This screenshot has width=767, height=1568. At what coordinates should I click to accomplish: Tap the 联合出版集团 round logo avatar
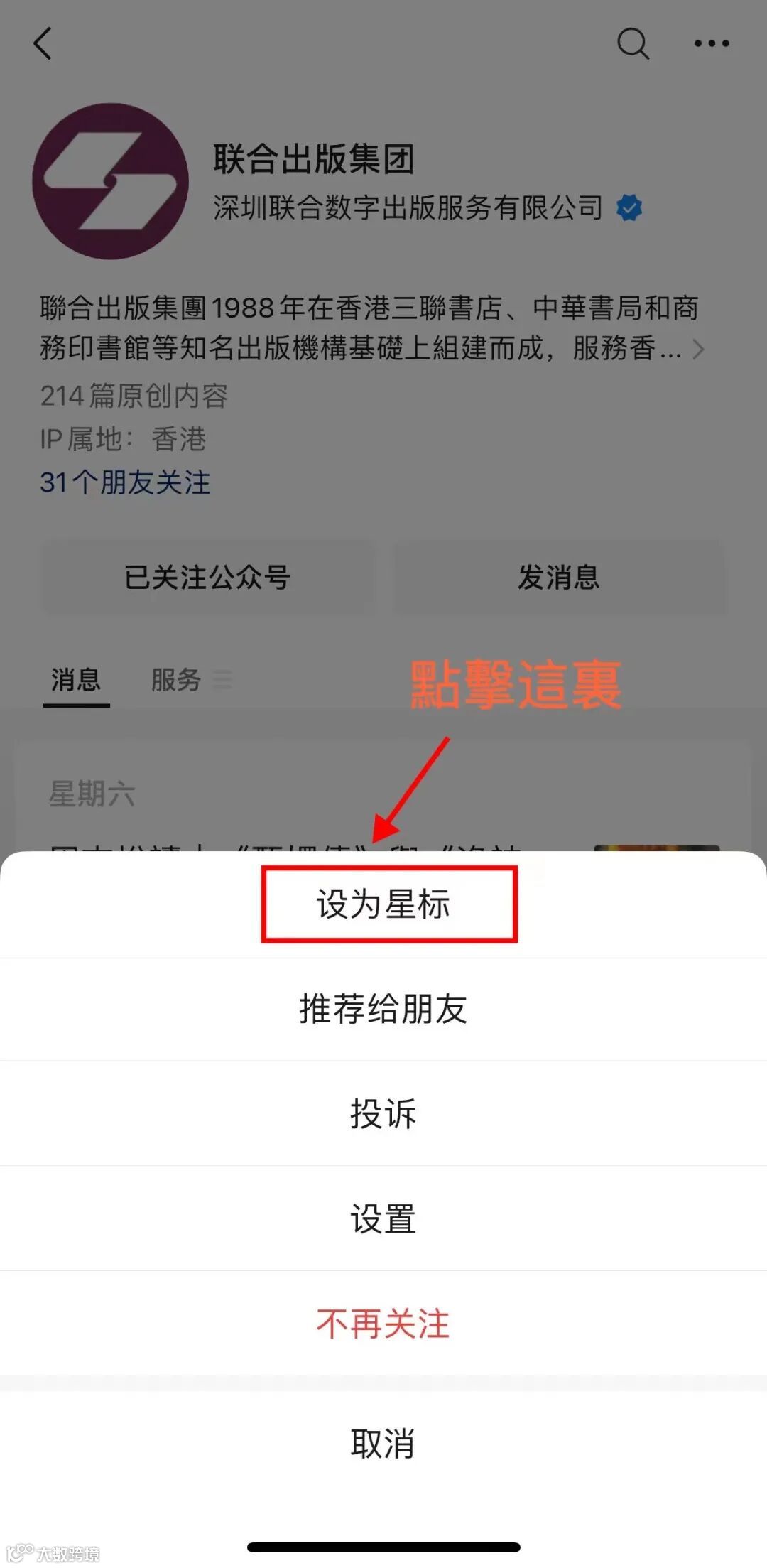(110, 181)
